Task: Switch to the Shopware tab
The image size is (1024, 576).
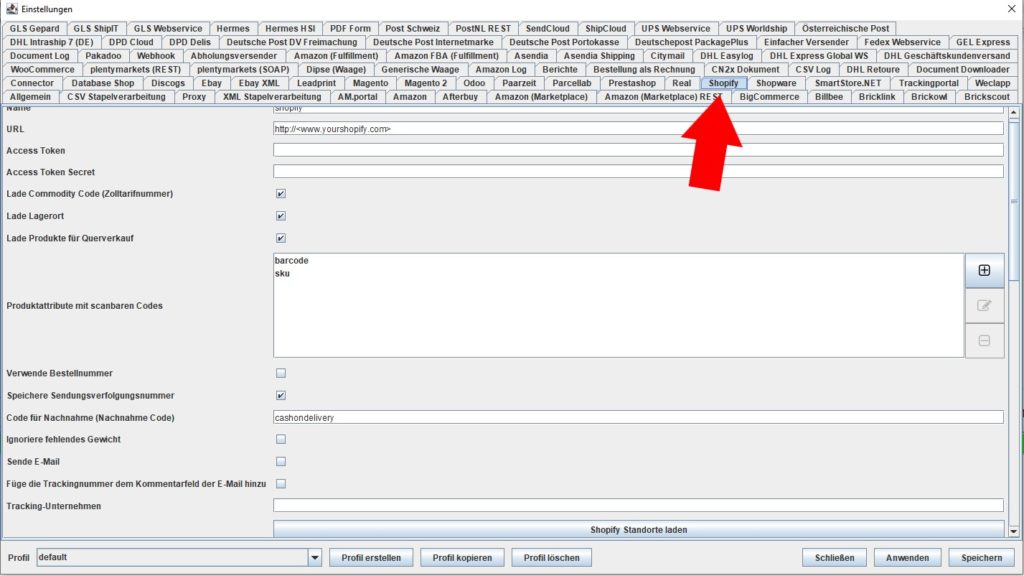Action: [776, 83]
